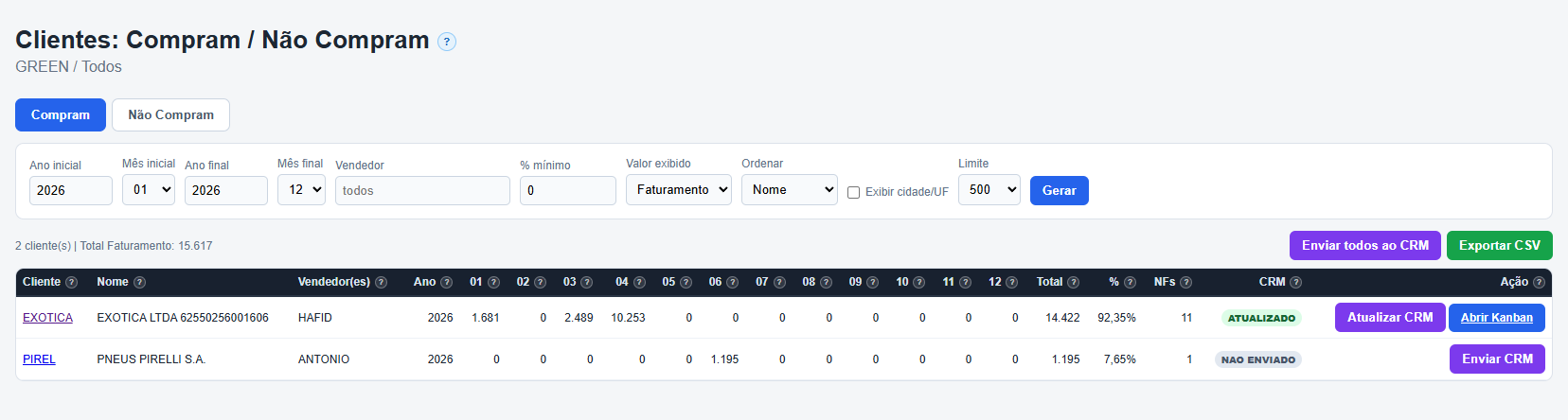Click help icon beside page title

[x=447, y=42]
